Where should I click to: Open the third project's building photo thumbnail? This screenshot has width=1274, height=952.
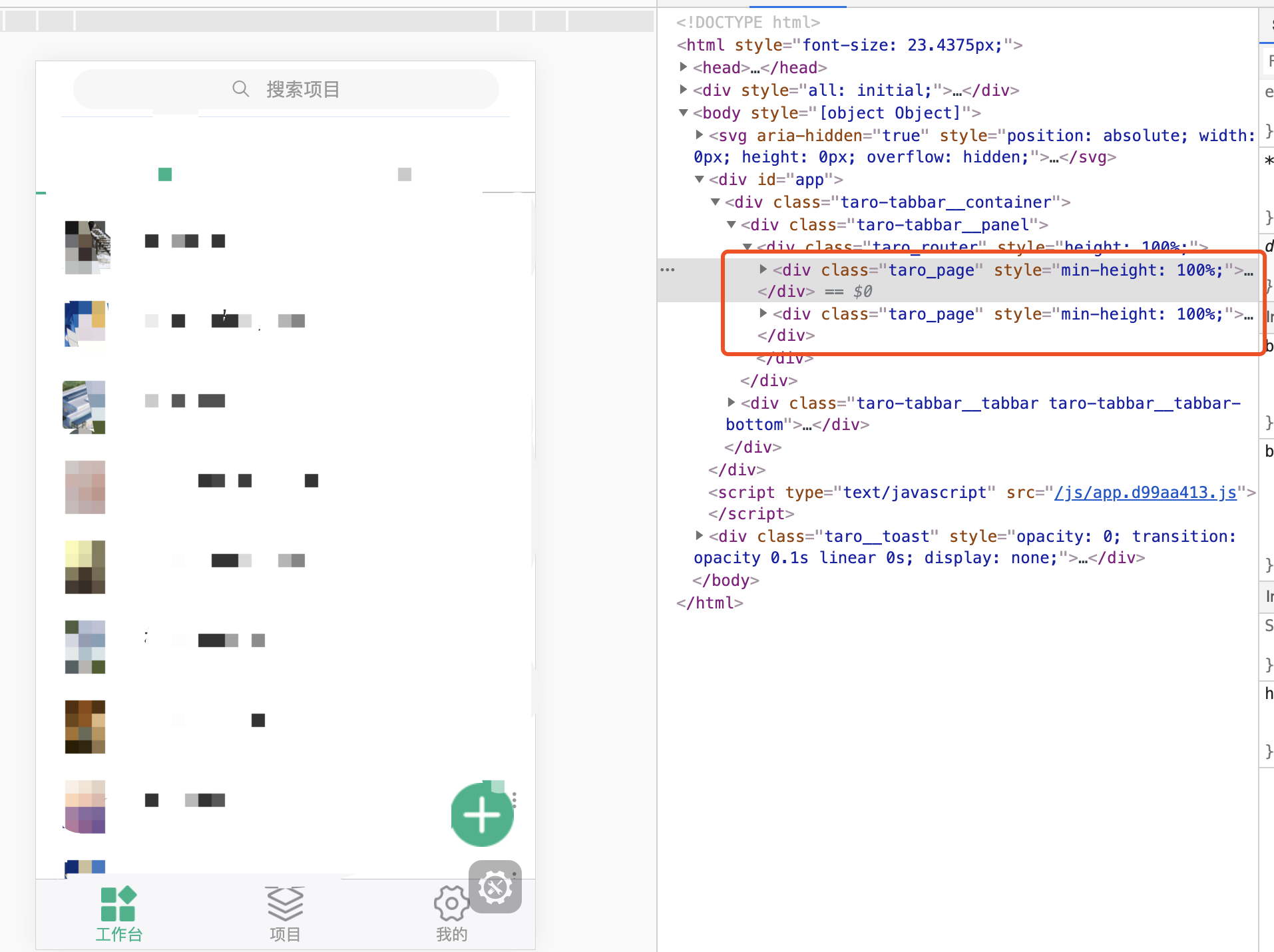click(x=84, y=407)
